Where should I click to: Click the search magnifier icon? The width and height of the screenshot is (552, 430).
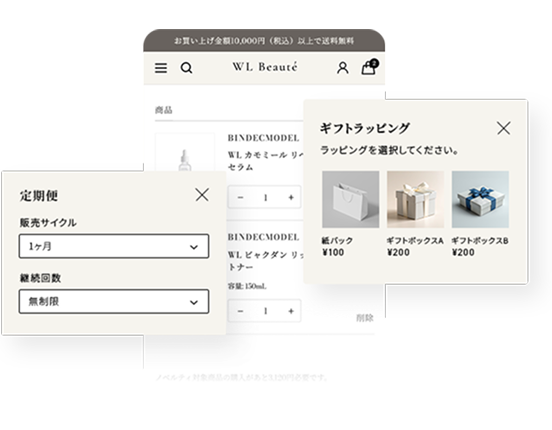point(187,68)
